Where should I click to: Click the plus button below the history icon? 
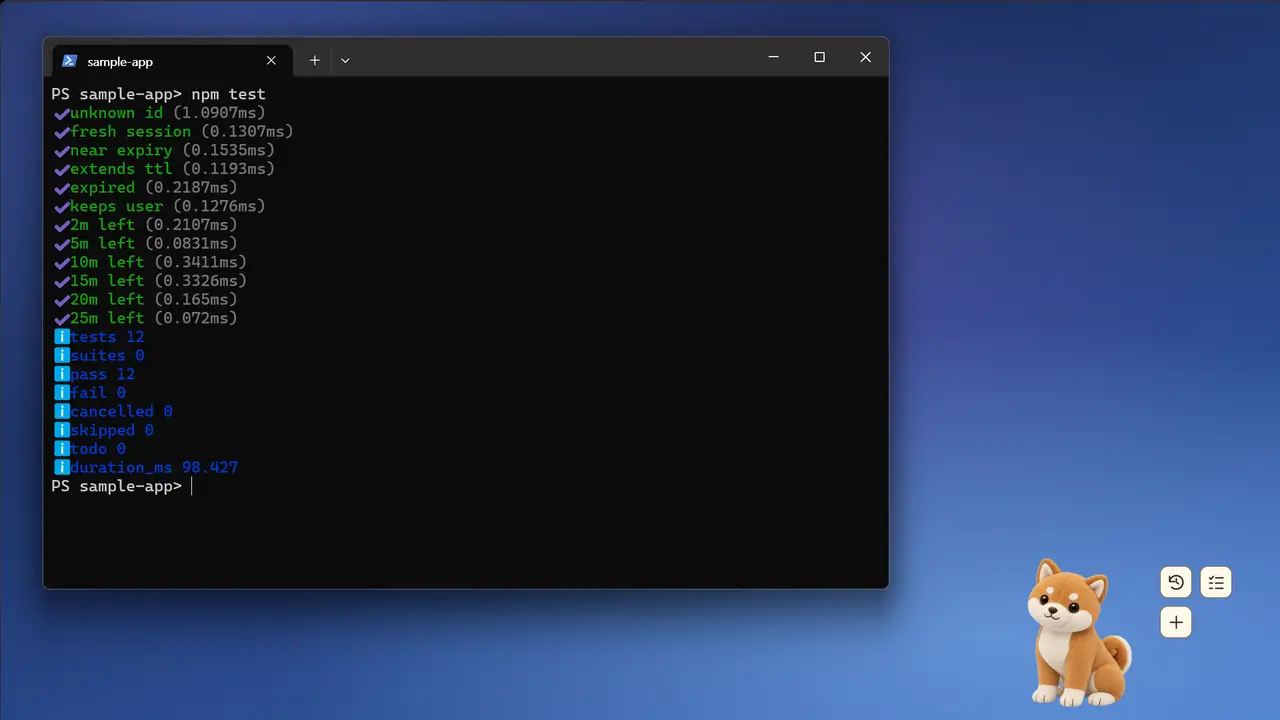point(1176,622)
